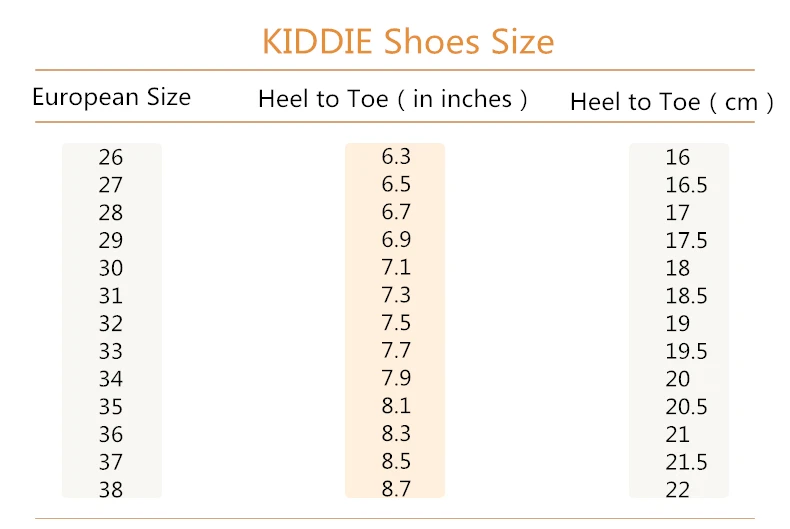Click the 7.1 inches value
This screenshot has width=790, height=529.
point(396,268)
